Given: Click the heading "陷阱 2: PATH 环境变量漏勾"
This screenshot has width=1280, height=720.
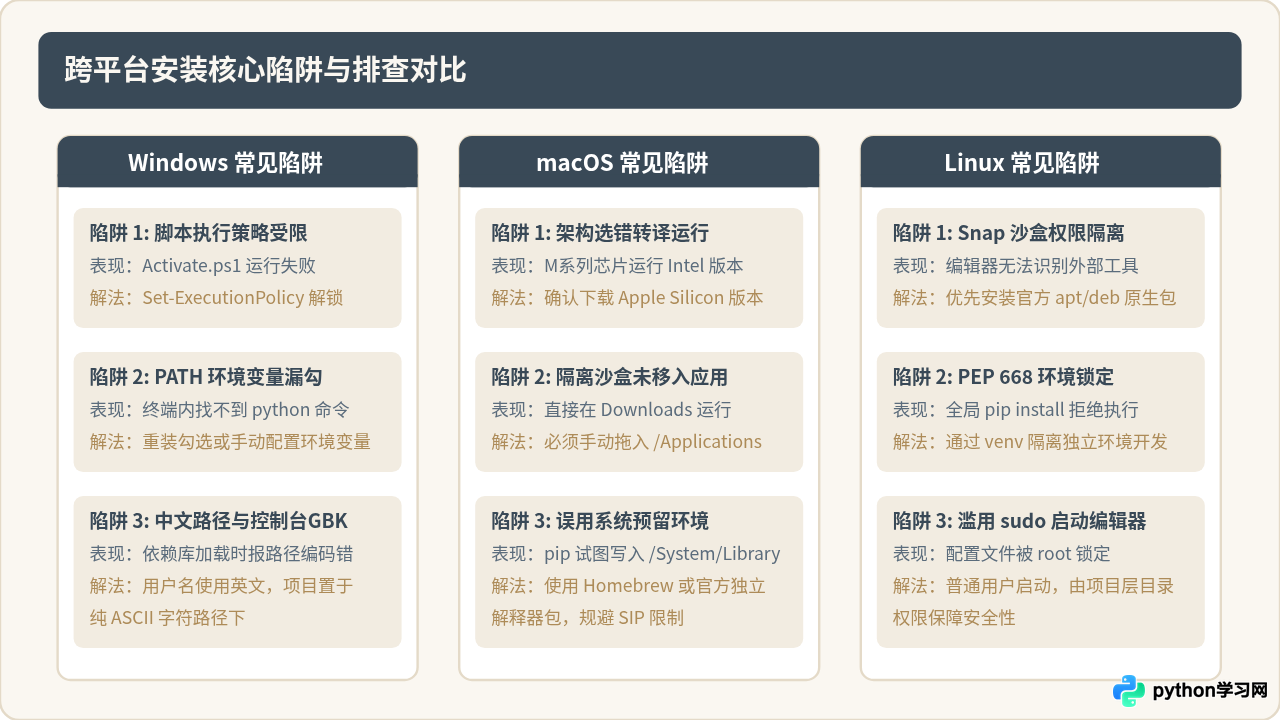Looking at the screenshot, I should pos(206,377).
